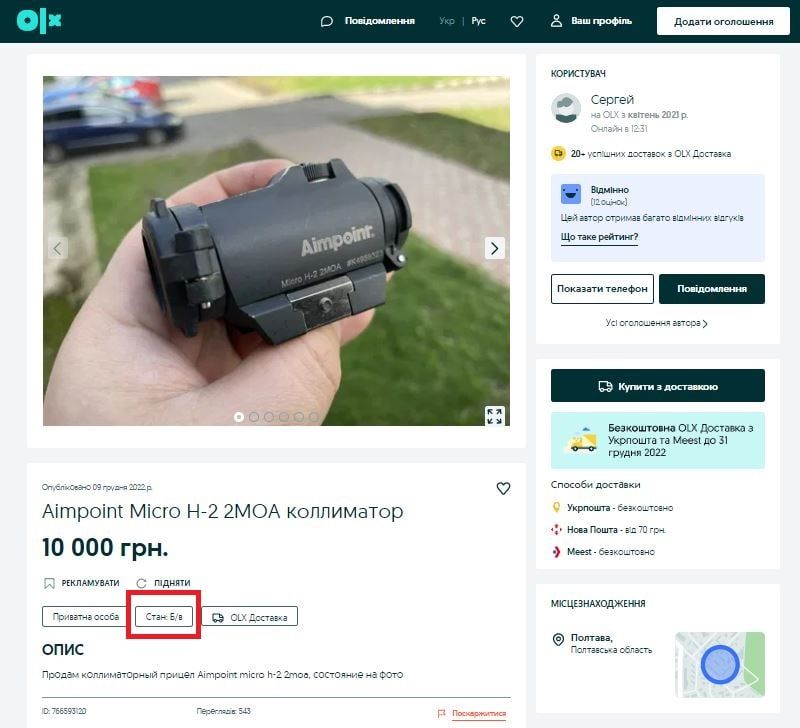Click Додати оголошення button
Screen dimensions: 800x728
723,21
